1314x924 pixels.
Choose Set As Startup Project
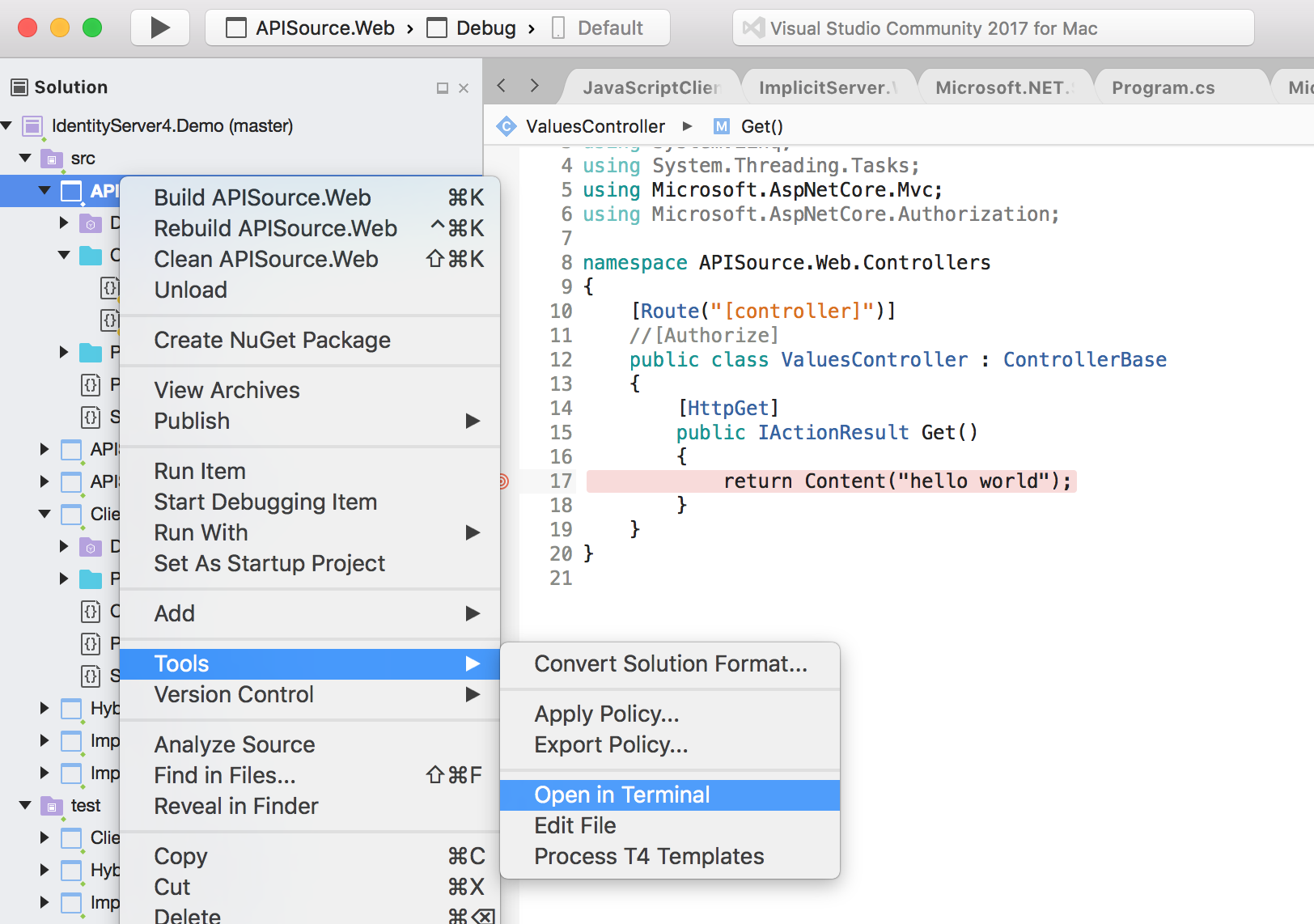pos(310,563)
